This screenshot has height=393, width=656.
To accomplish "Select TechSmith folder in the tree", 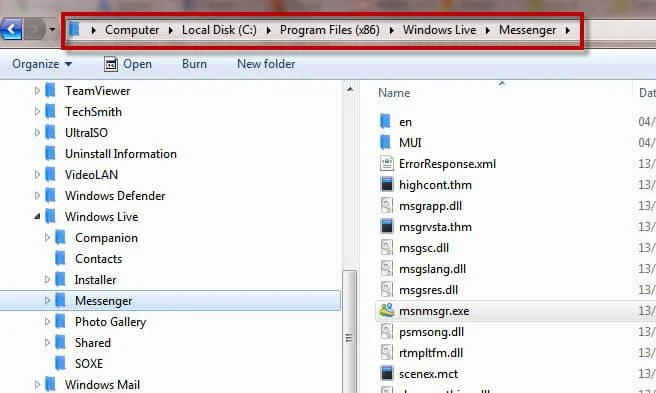I will click(93, 112).
